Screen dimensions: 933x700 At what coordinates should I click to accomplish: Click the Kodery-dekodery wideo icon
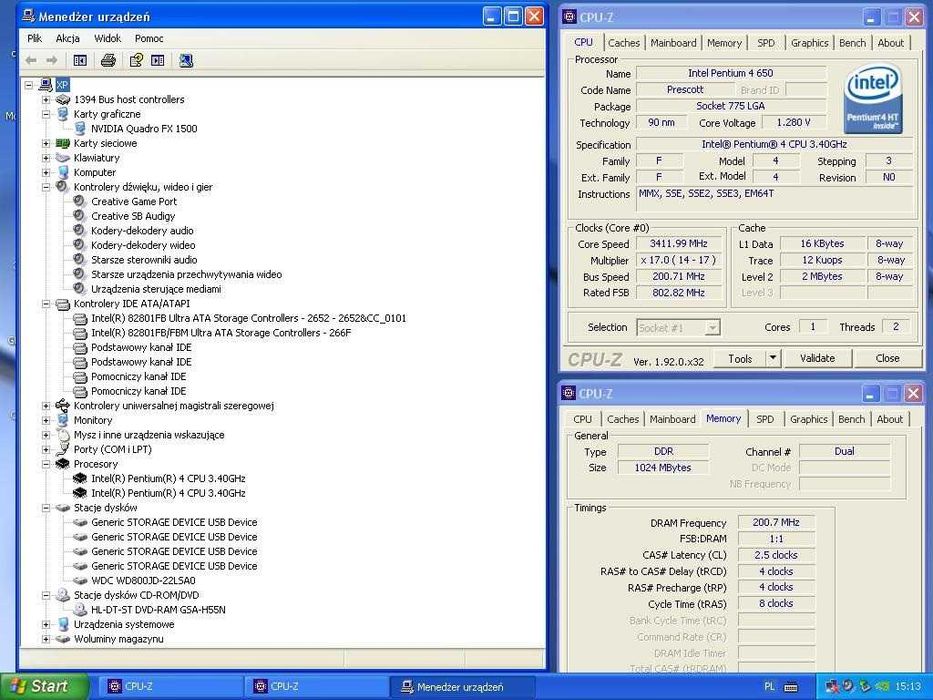click(x=80, y=245)
